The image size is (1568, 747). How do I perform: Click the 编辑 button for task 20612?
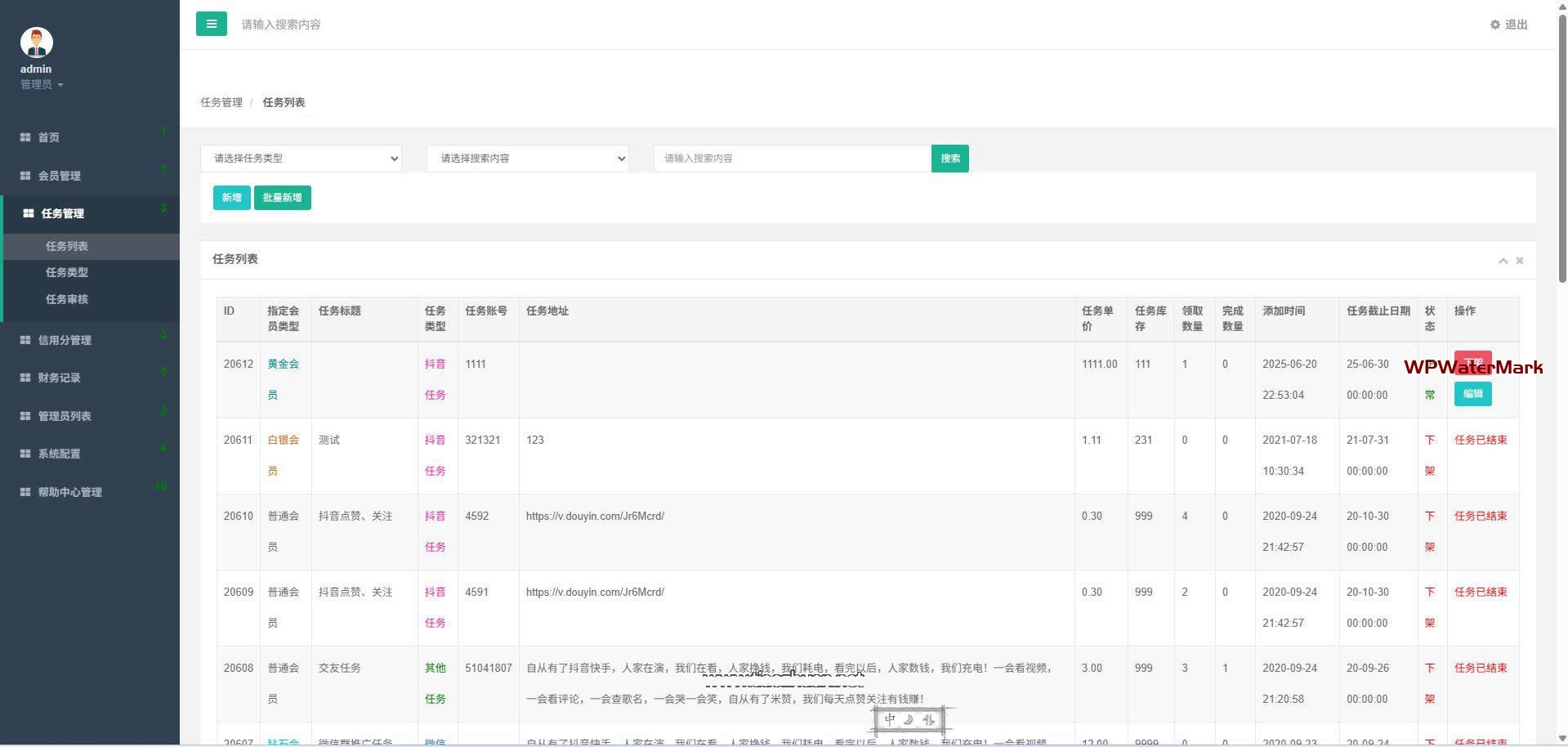pos(1472,394)
